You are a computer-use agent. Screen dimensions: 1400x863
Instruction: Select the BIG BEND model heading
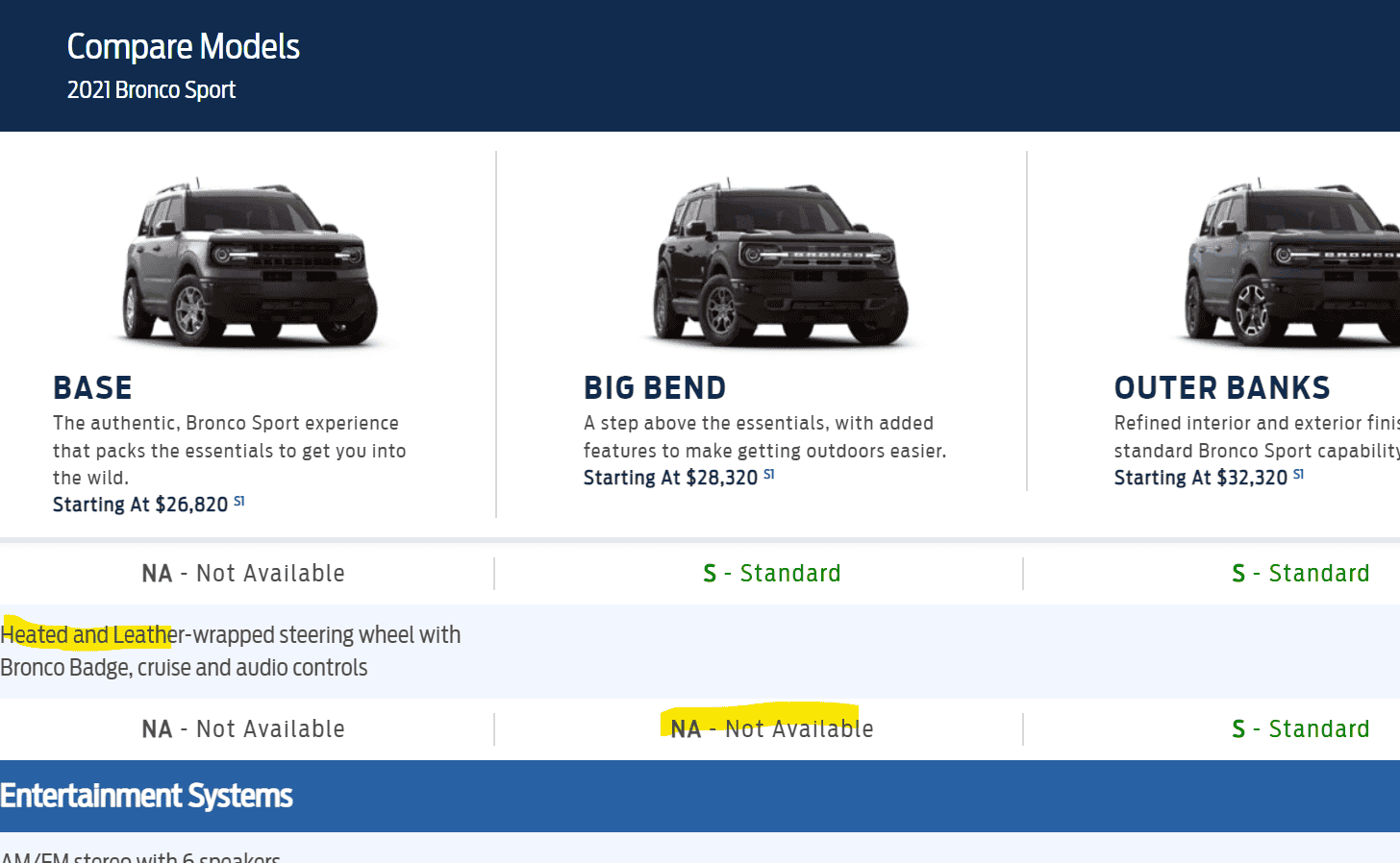(x=655, y=388)
